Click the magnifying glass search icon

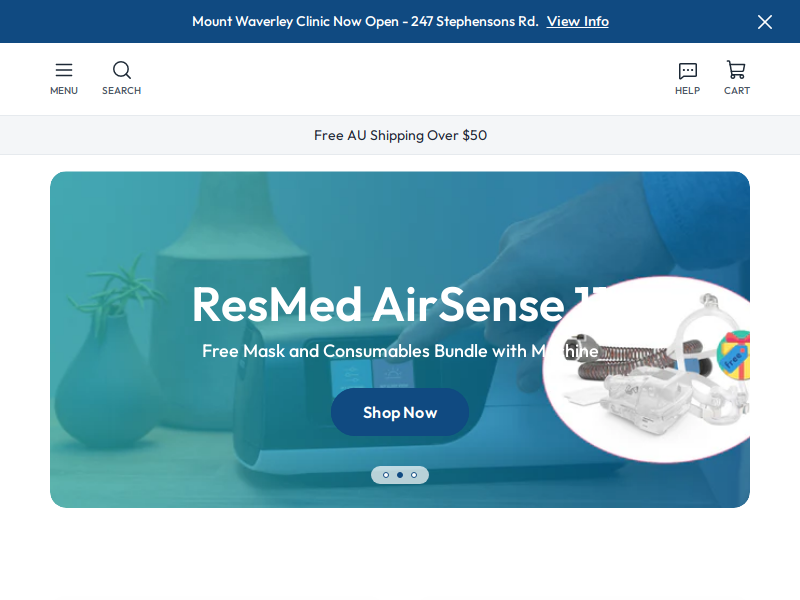(121, 70)
